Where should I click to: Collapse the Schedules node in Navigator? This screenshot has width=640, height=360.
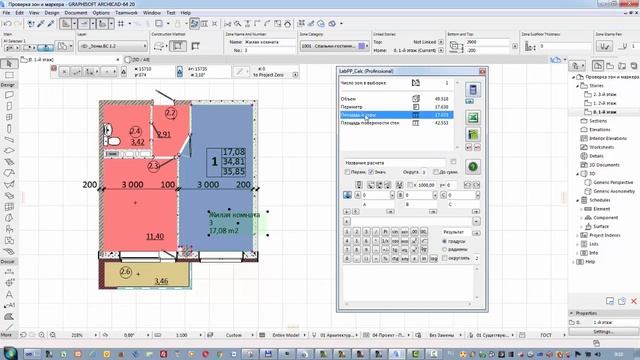pyautogui.click(x=578, y=200)
